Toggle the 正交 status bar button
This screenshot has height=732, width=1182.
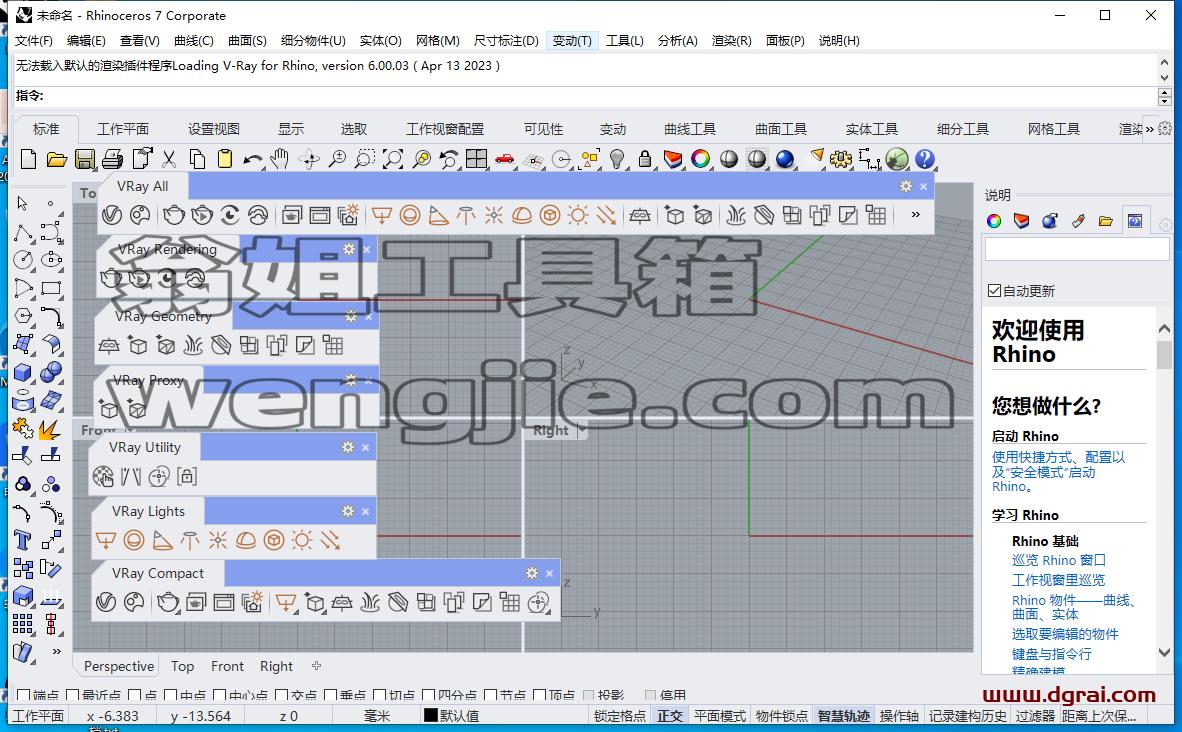point(670,716)
